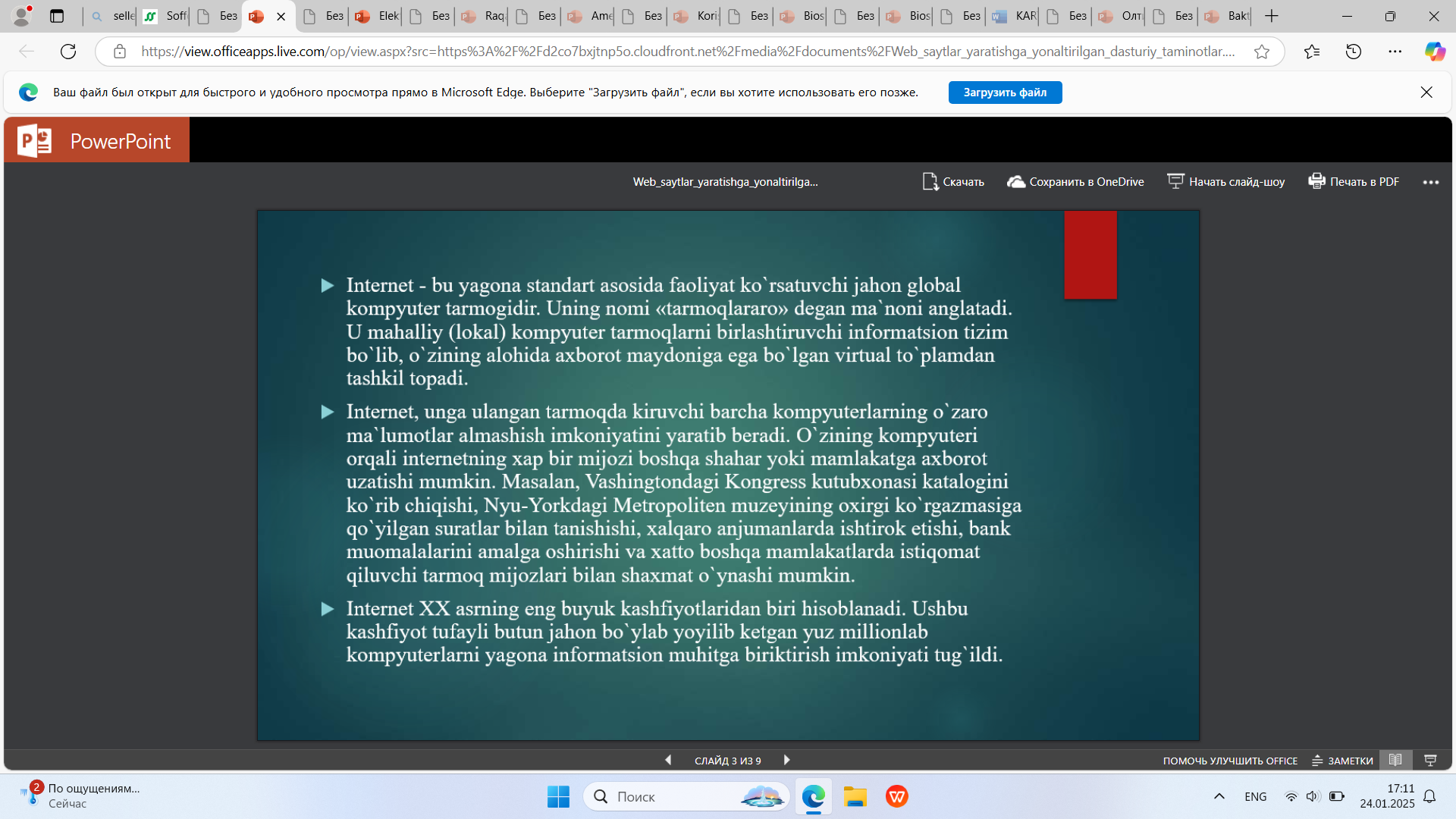Screen dimensions: 1456x819
Task: Open the three-dot more options menu
Action: [1430, 182]
